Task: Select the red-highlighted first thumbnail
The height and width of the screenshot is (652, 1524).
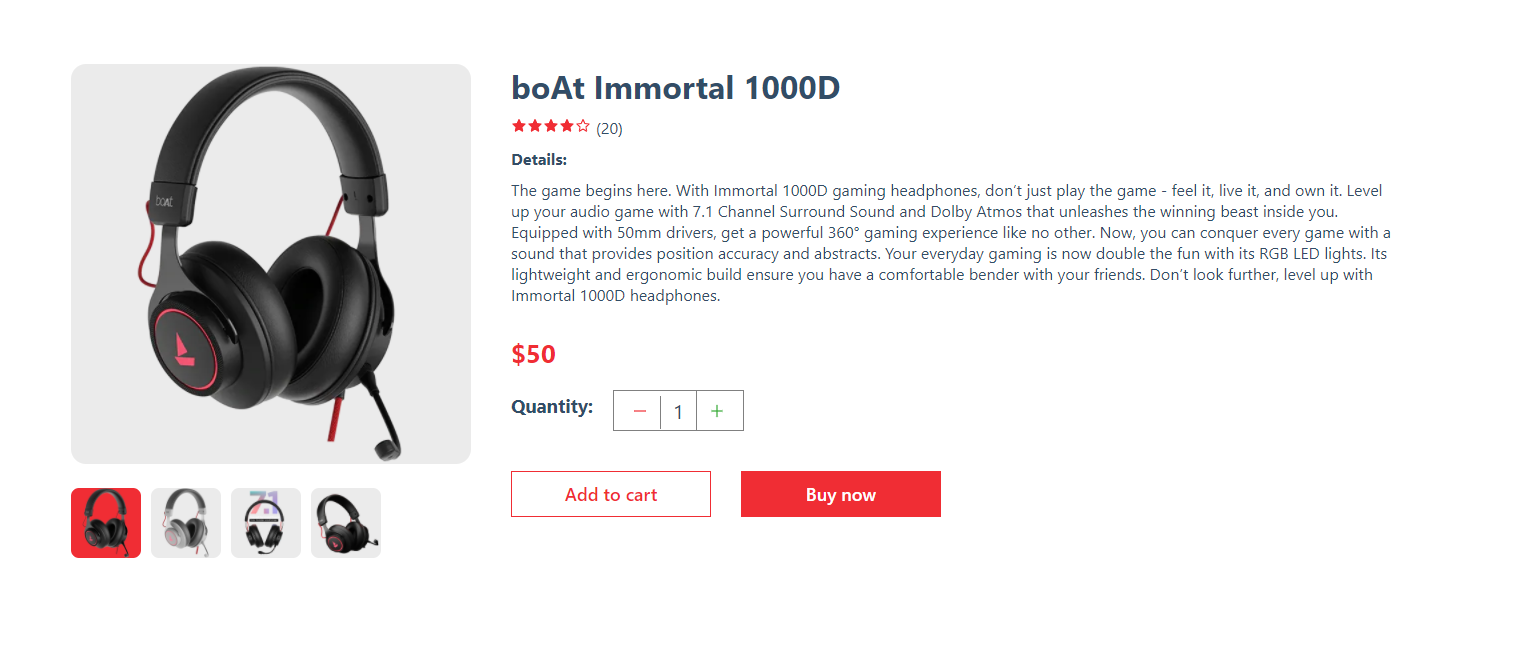Action: (106, 523)
